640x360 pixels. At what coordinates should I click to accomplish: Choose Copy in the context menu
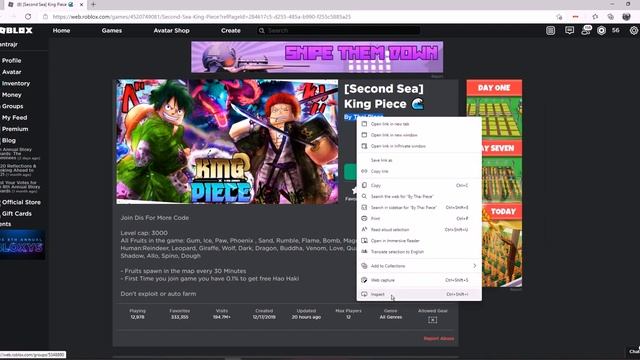(419, 185)
